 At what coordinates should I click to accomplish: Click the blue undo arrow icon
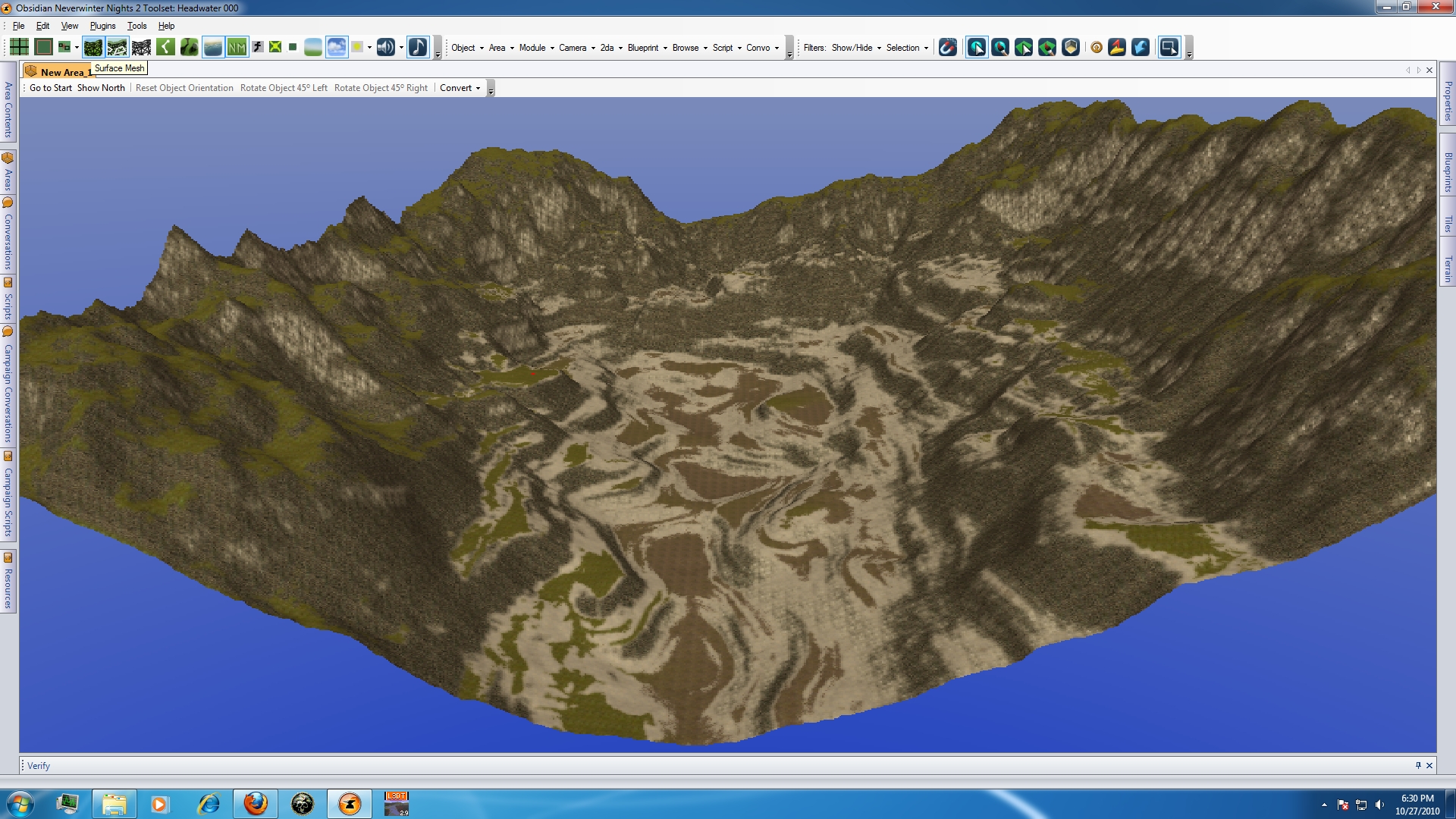click(1140, 48)
